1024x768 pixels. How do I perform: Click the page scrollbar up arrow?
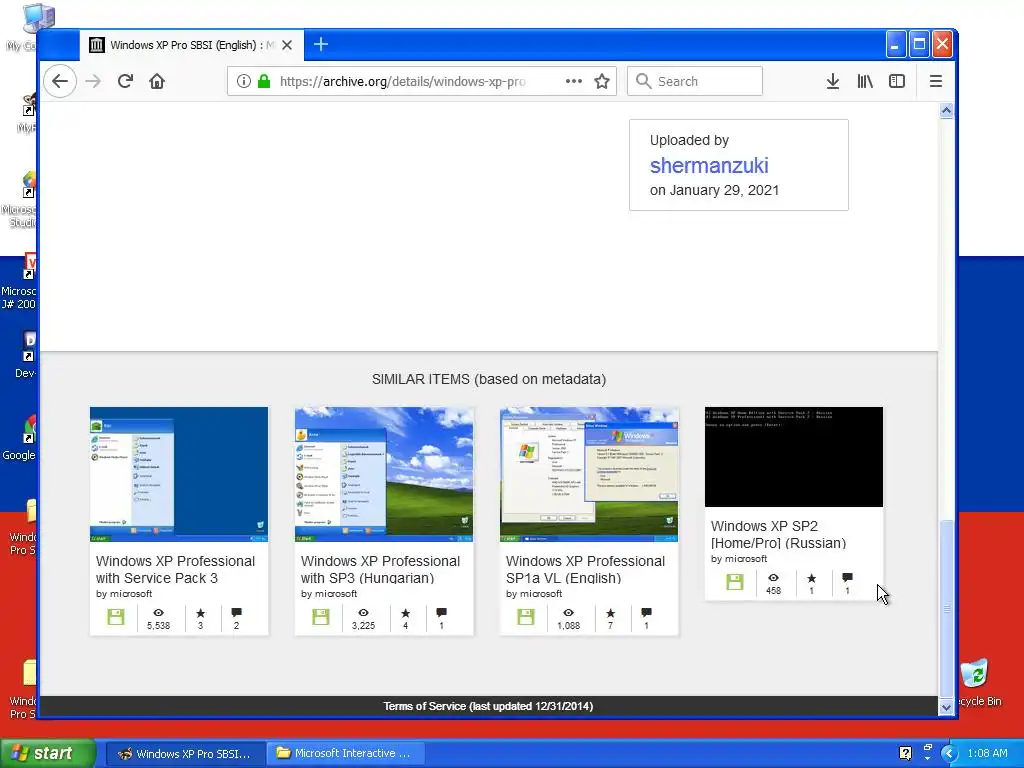[x=946, y=110]
